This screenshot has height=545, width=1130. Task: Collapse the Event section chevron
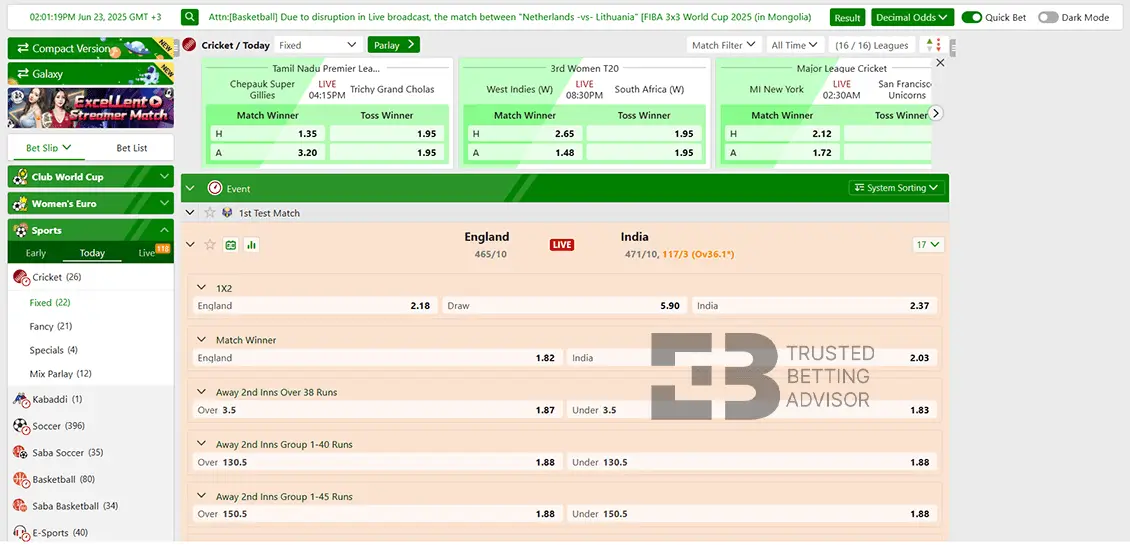pyautogui.click(x=190, y=188)
